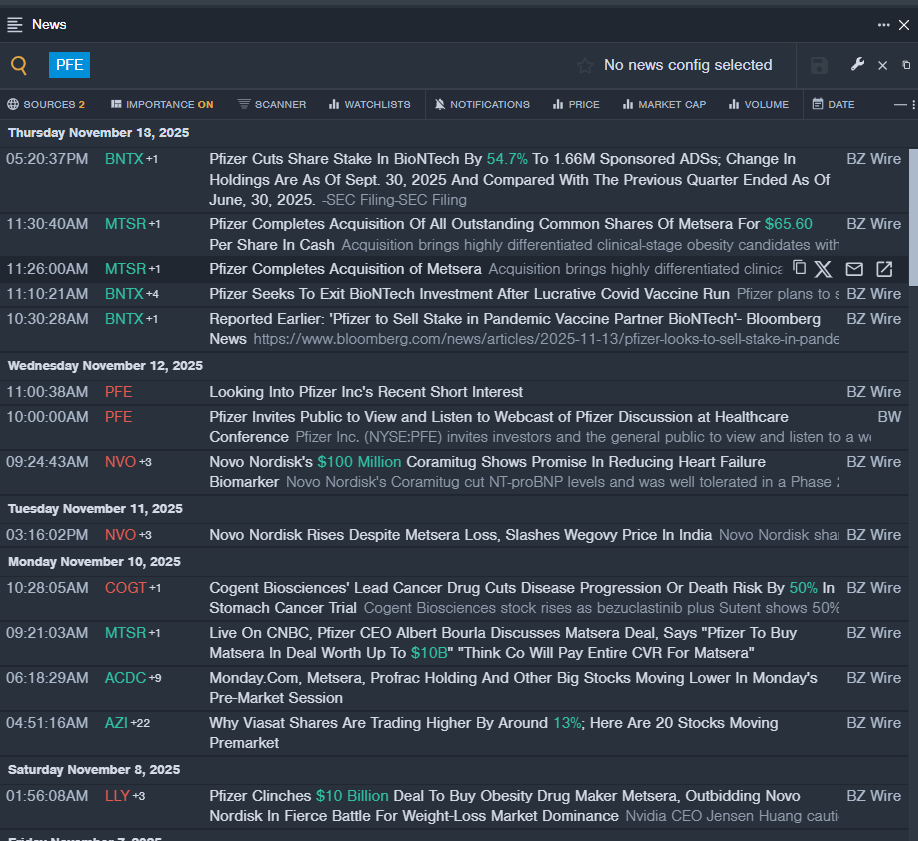Star the news config as favorite

coord(585,66)
